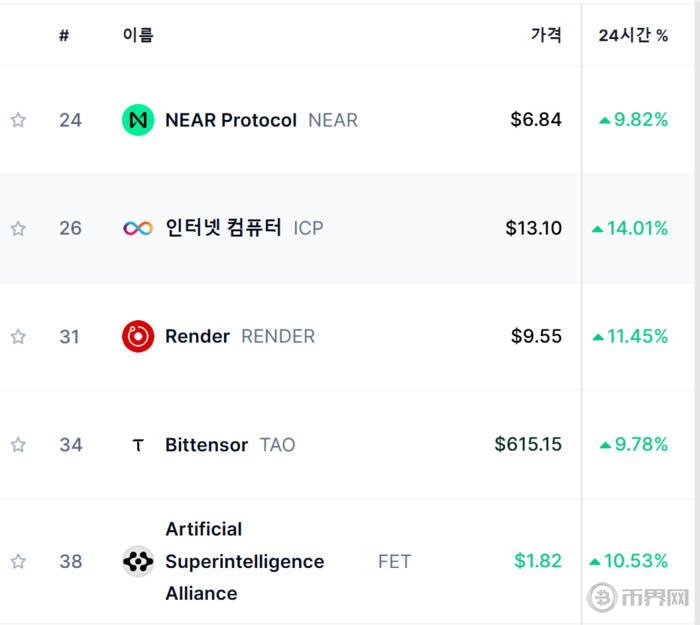This screenshot has height=625, width=700.
Task: Open the Render coin name link
Action: [x=197, y=336]
